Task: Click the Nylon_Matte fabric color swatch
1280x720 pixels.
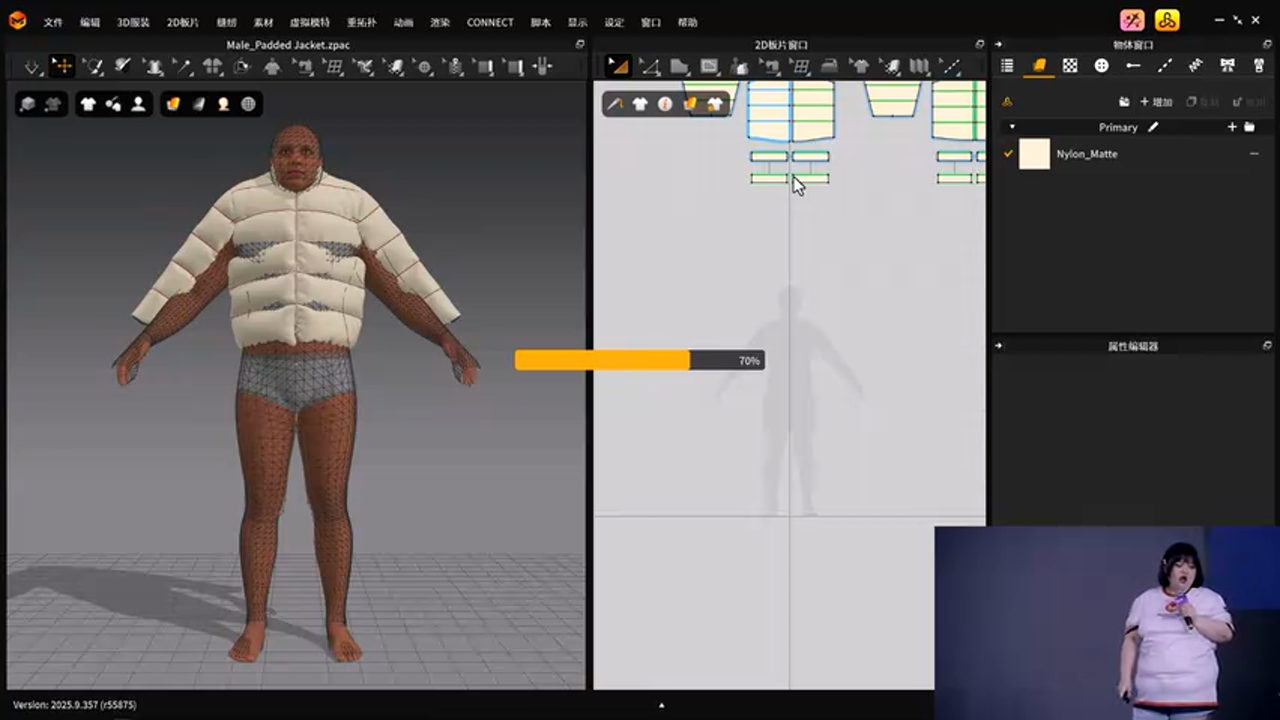Action: (x=1034, y=154)
